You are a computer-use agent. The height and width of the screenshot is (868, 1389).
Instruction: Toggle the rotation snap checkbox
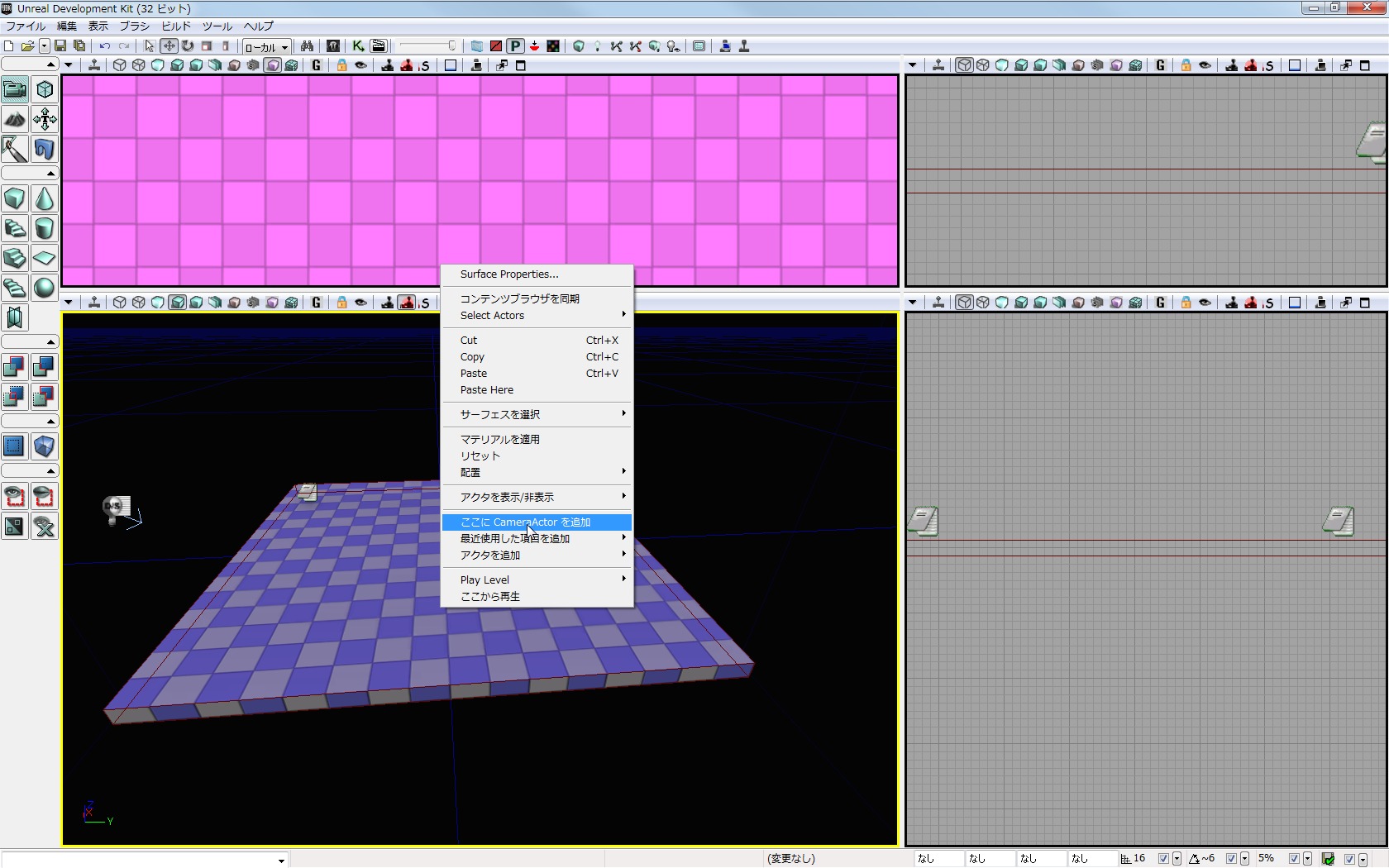tap(1231, 859)
